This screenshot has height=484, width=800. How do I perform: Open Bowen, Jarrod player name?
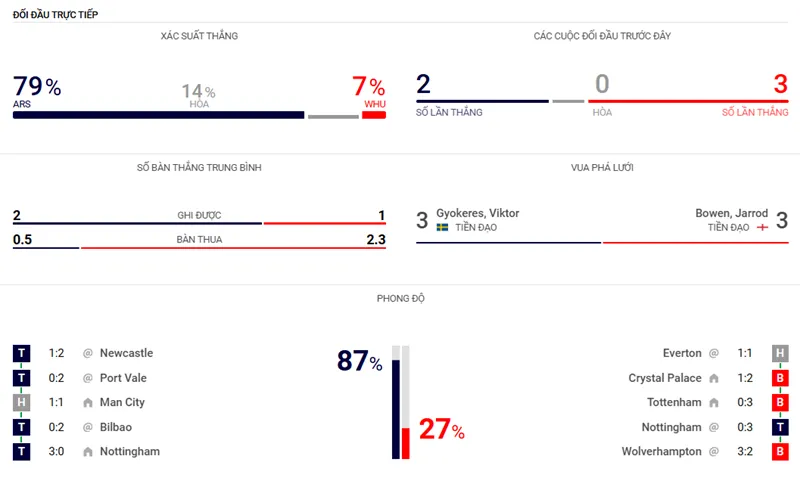click(731, 213)
